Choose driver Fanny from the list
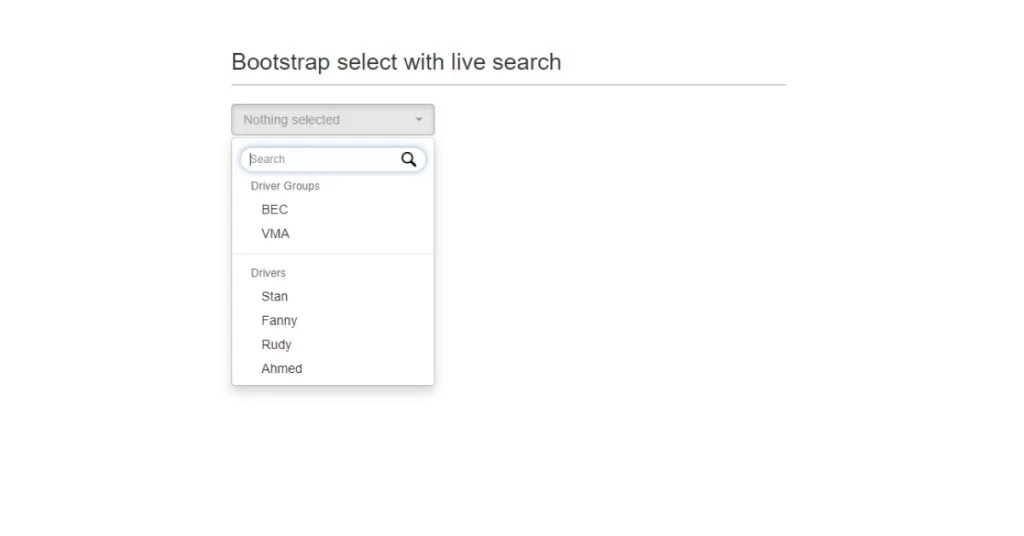 point(332,321)
